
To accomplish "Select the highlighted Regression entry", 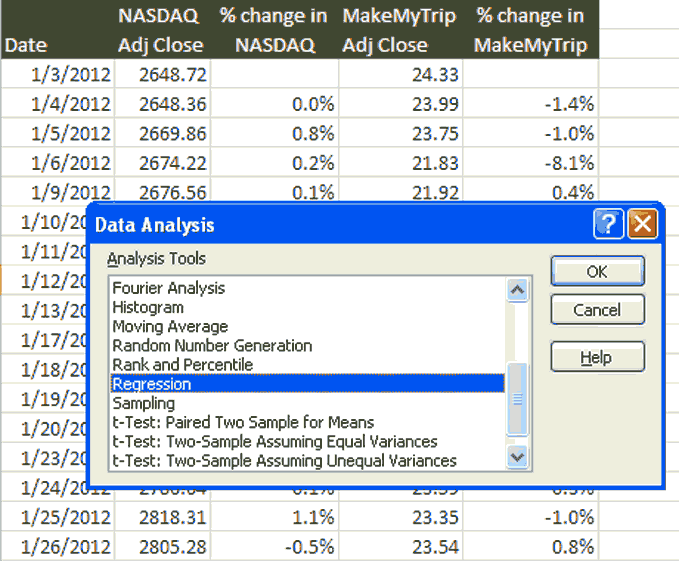I will coord(307,384).
